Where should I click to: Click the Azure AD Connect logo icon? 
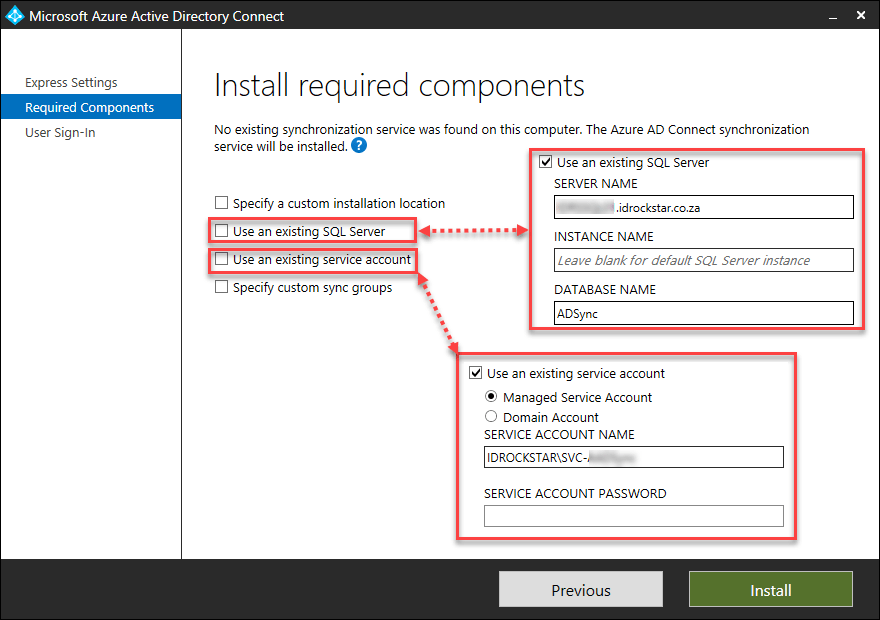14,16
